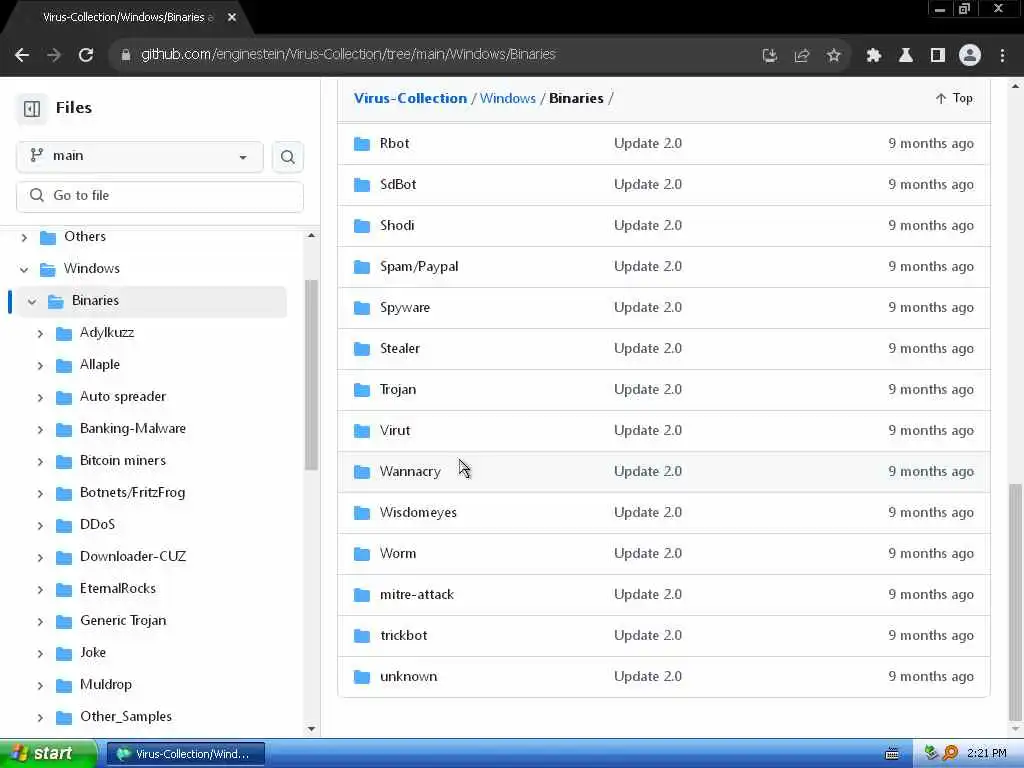Select Other_Samples in the file tree
The image size is (1024, 768).
pos(125,716)
